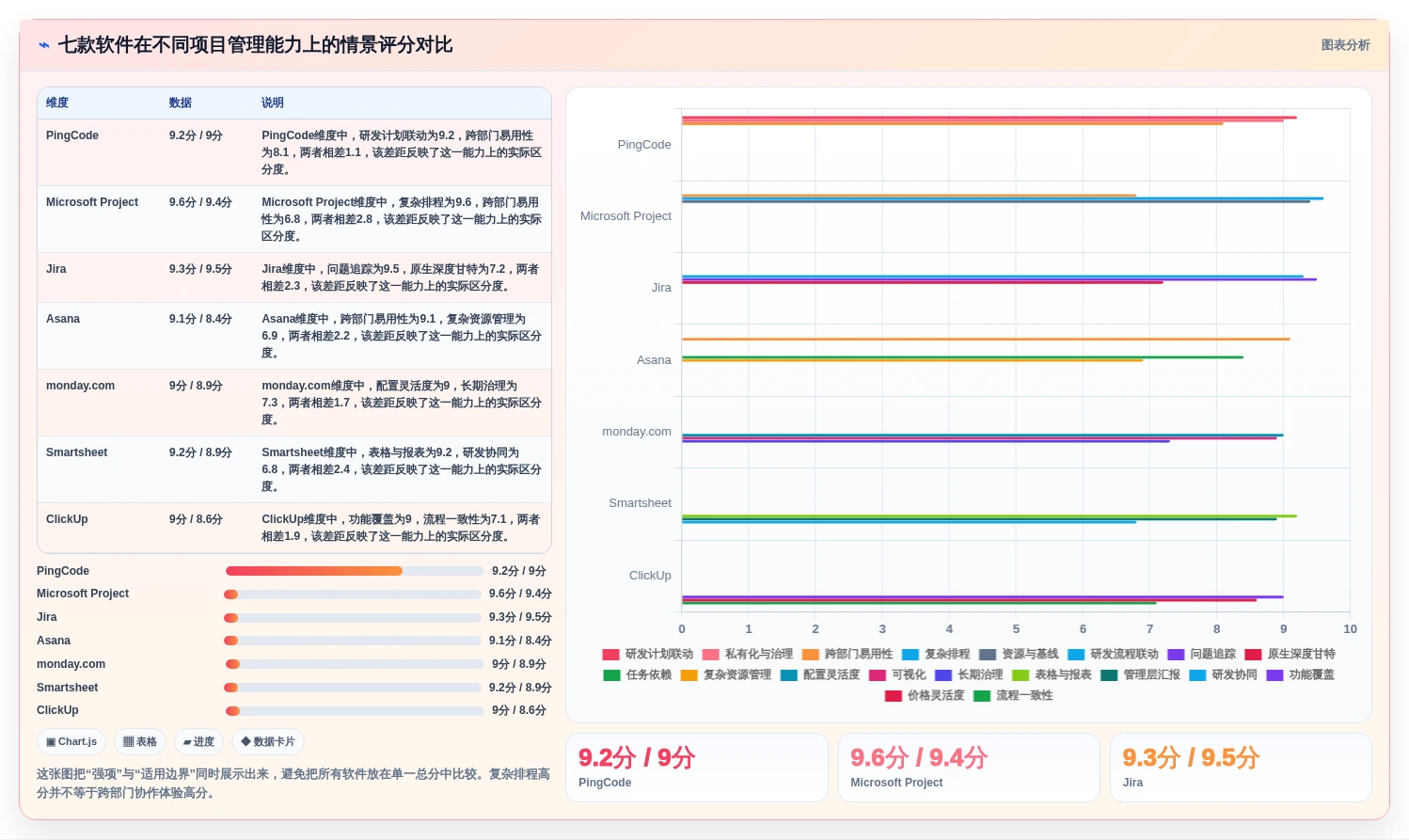
Task: Click the Smartsheet label on chart axis
Action: pos(640,503)
